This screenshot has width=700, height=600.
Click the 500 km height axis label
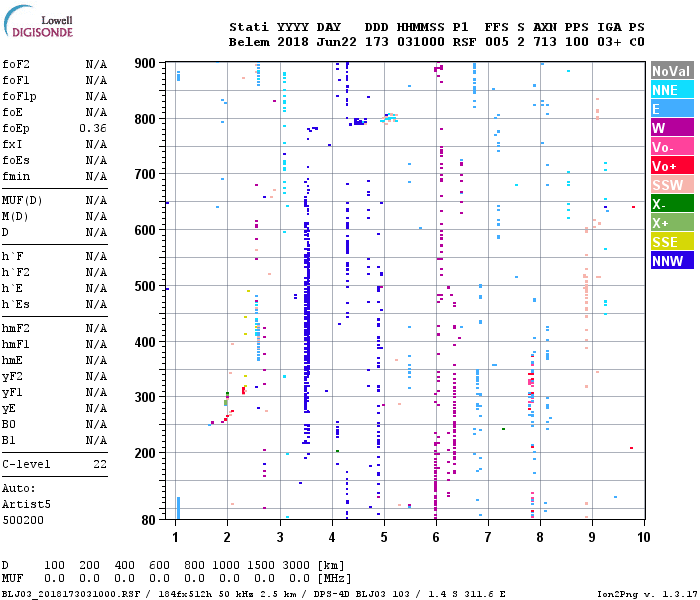click(x=145, y=286)
